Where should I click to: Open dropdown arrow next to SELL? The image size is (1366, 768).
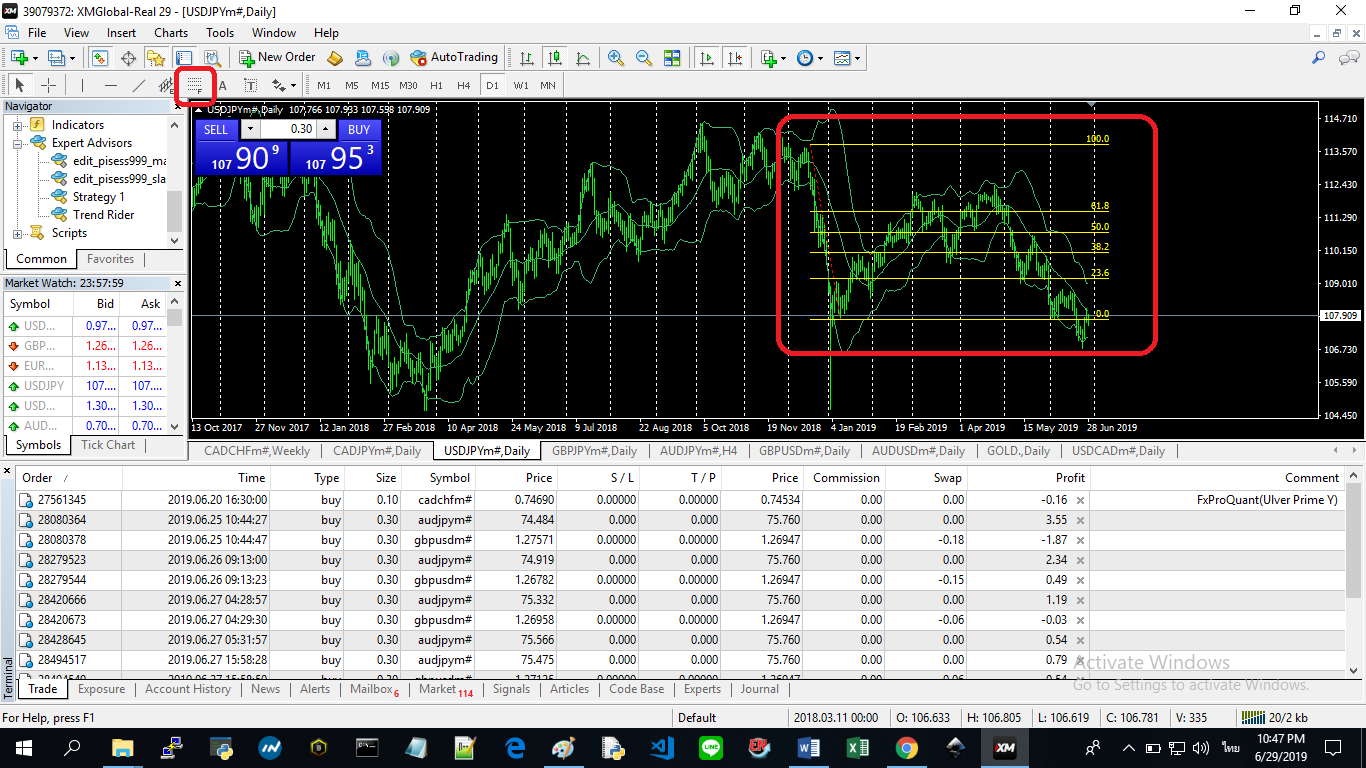point(250,129)
